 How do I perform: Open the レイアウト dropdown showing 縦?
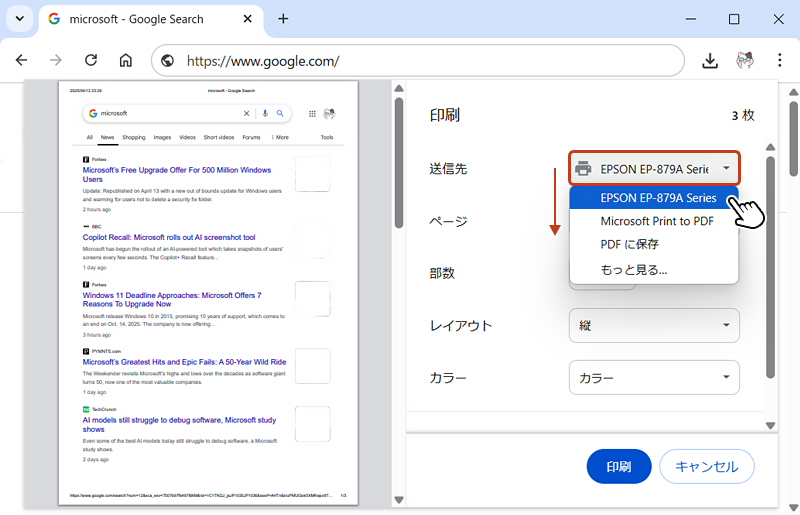coord(654,326)
